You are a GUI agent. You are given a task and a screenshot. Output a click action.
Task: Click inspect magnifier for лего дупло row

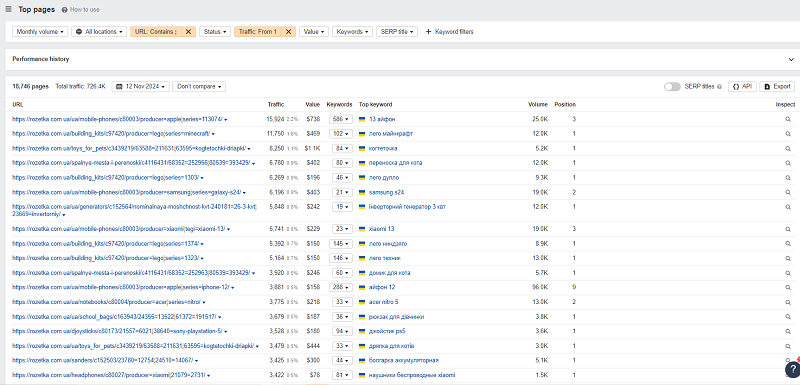click(788, 178)
